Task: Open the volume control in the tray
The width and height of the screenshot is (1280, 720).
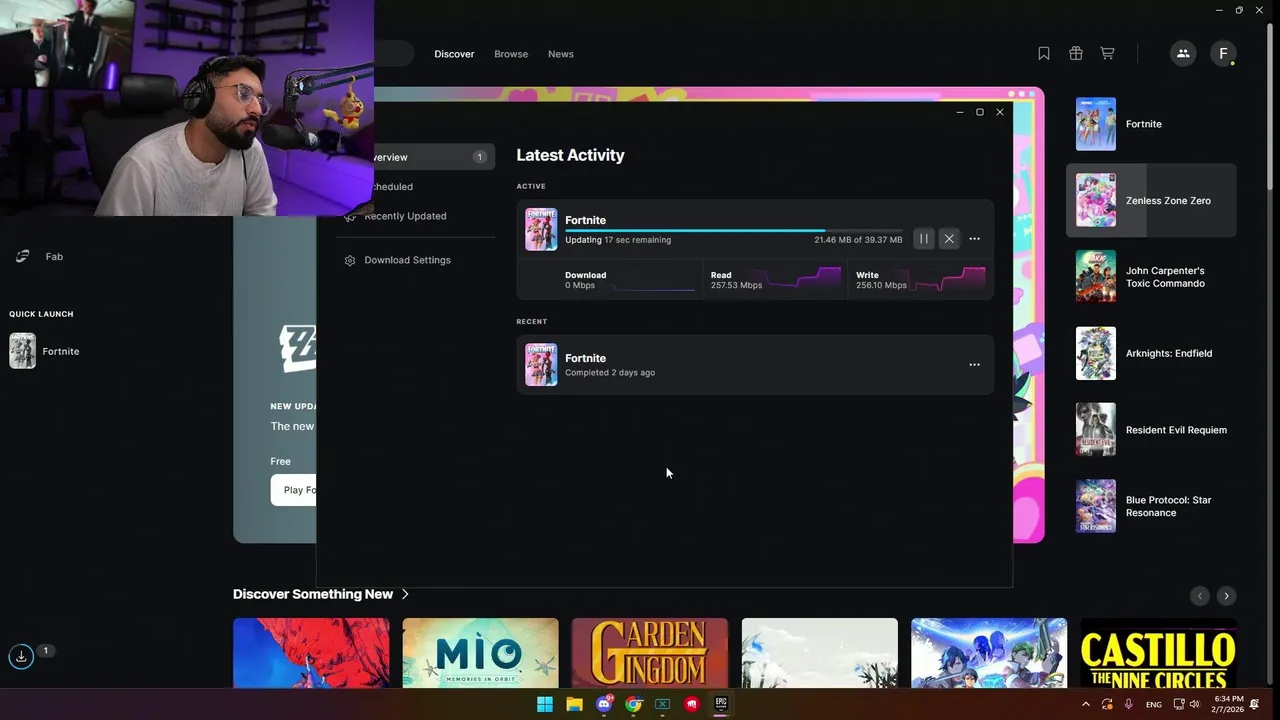Action: 1194,705
